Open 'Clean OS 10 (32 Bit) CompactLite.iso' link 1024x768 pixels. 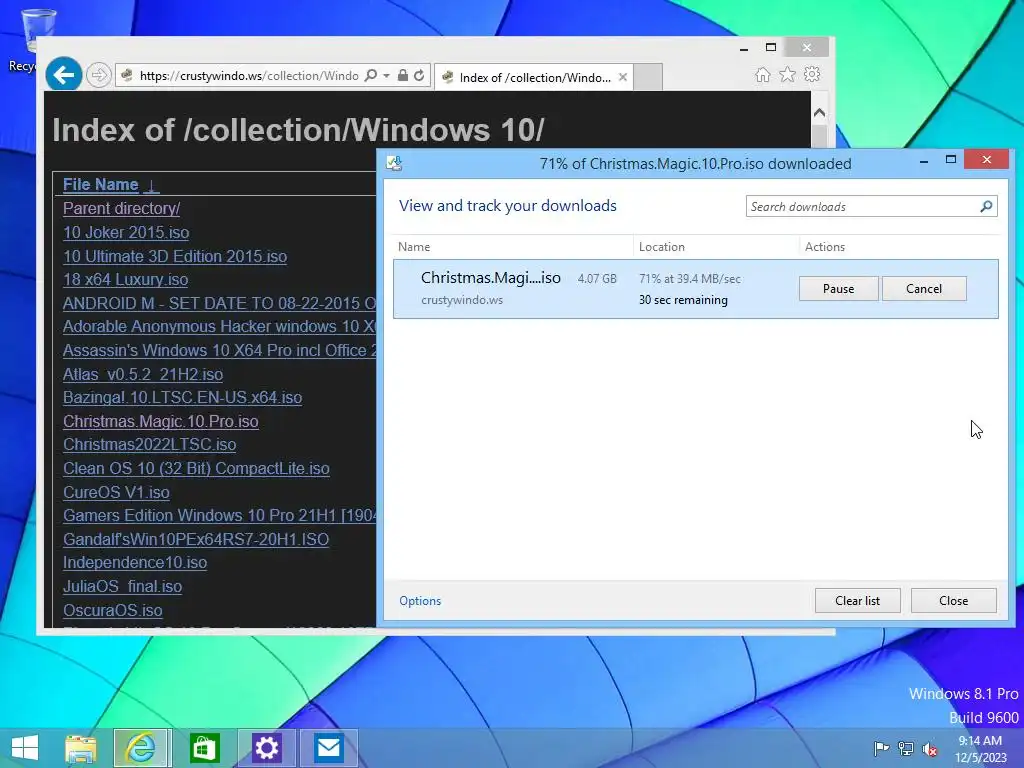pos(196,468)
